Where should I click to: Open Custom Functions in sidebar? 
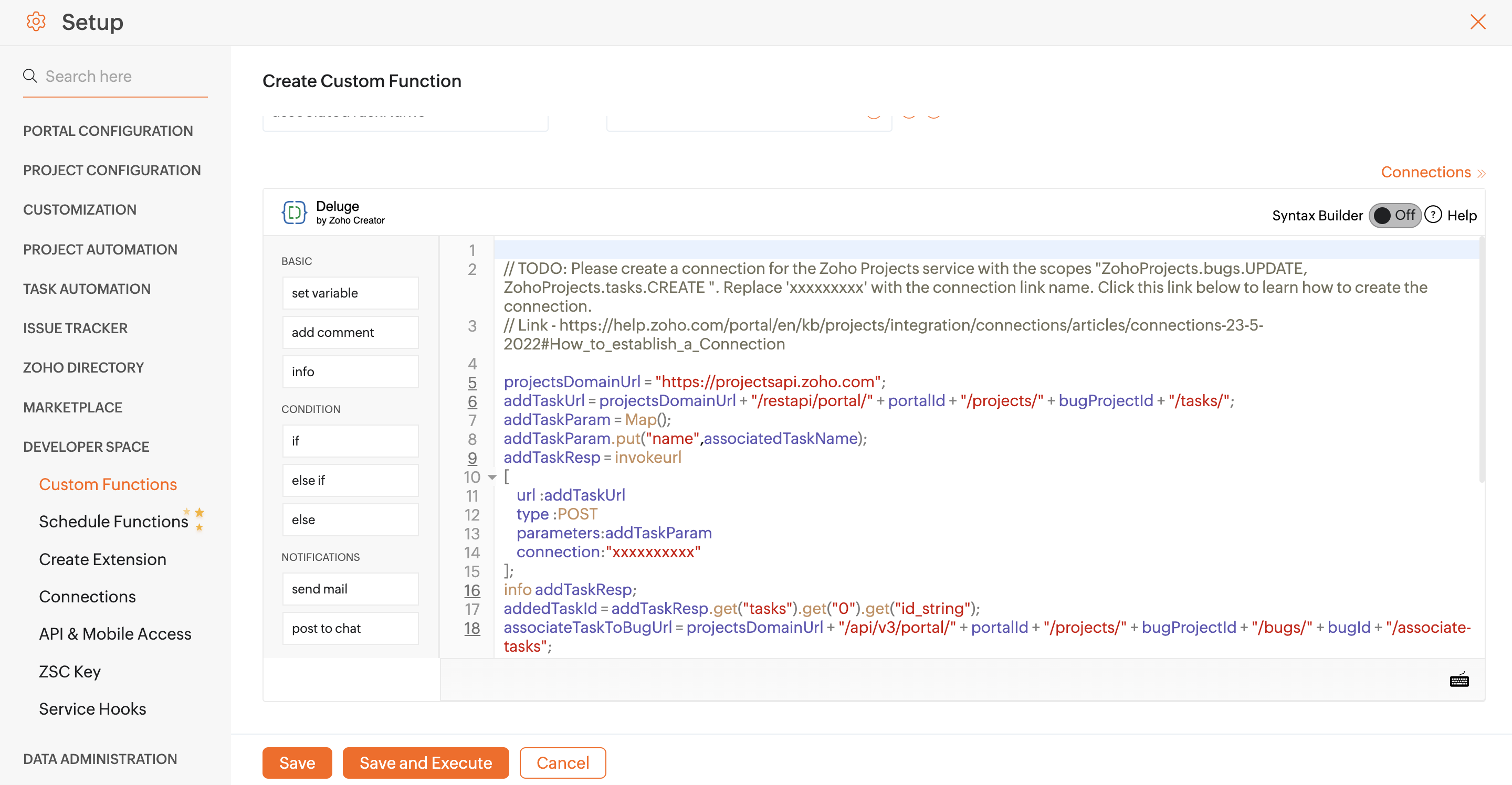pos(108,484)
